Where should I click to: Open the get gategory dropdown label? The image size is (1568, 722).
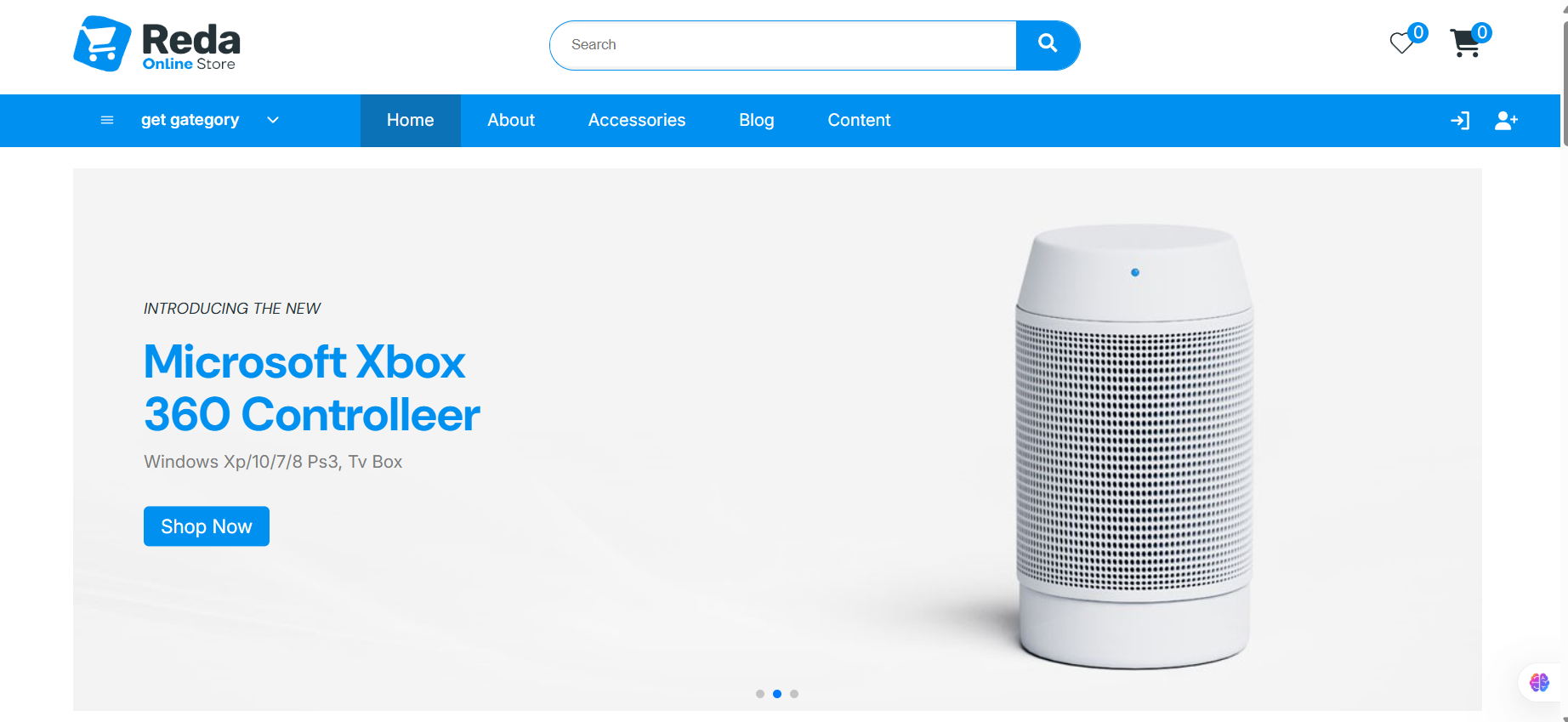190,120
